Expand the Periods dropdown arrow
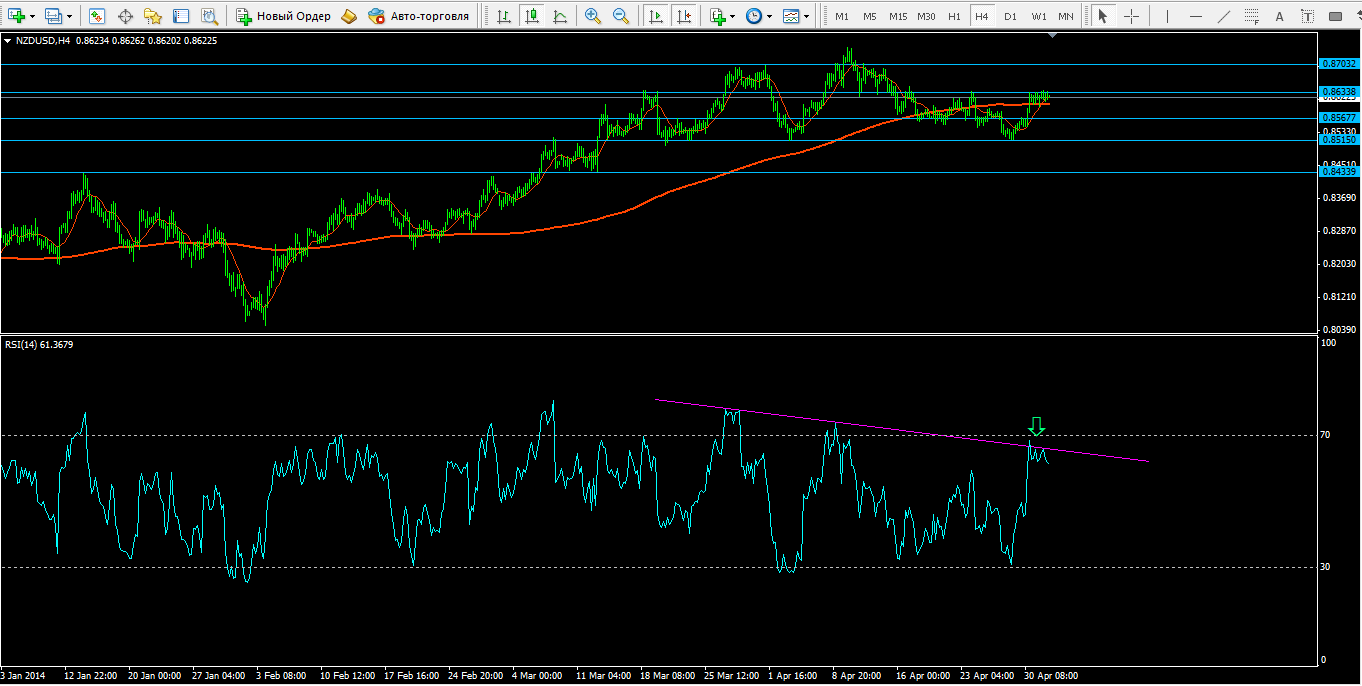This screenshot has width=1362, height=686. tap(770, 16)
